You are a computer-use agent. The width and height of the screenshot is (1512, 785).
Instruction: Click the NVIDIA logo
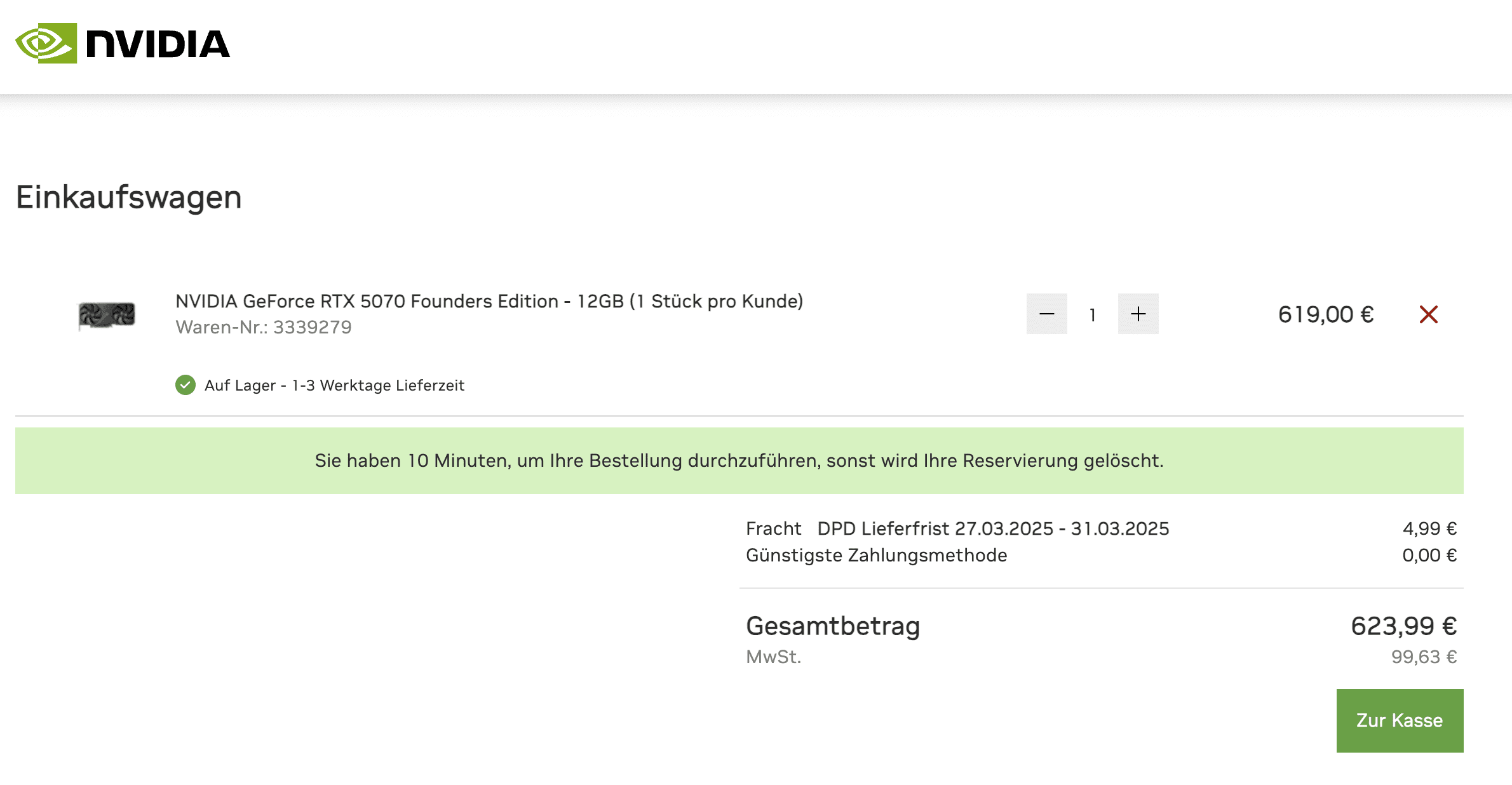(123, 43)
